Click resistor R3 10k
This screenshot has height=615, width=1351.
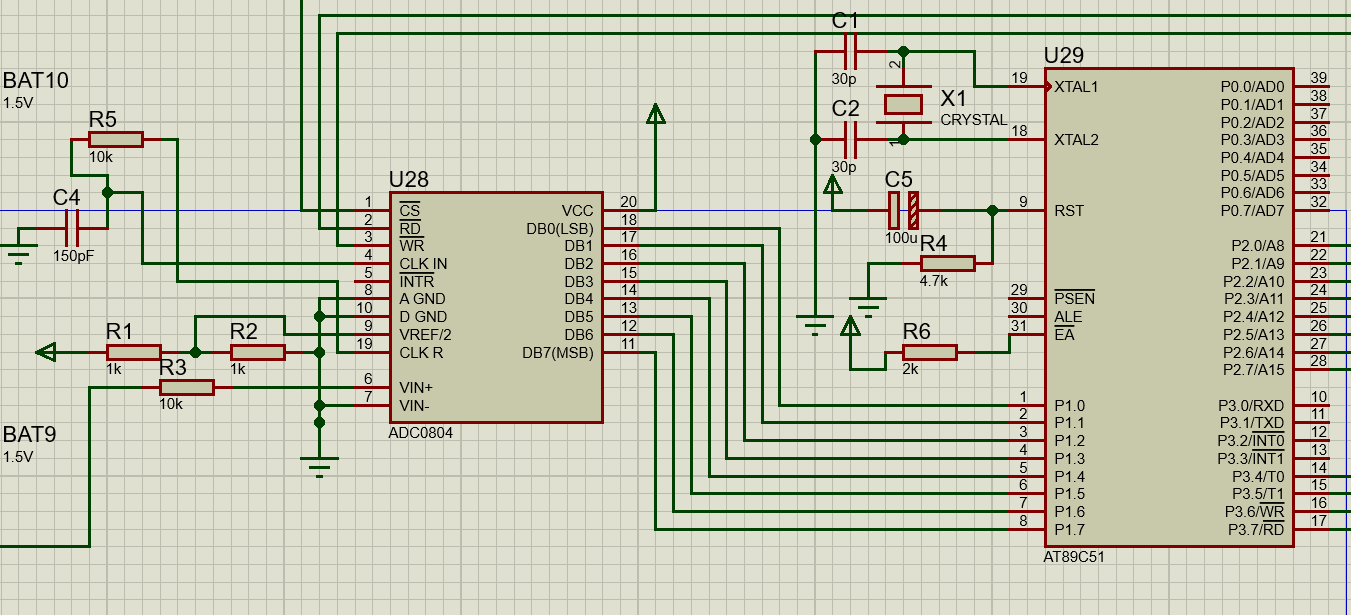point(186,388)
